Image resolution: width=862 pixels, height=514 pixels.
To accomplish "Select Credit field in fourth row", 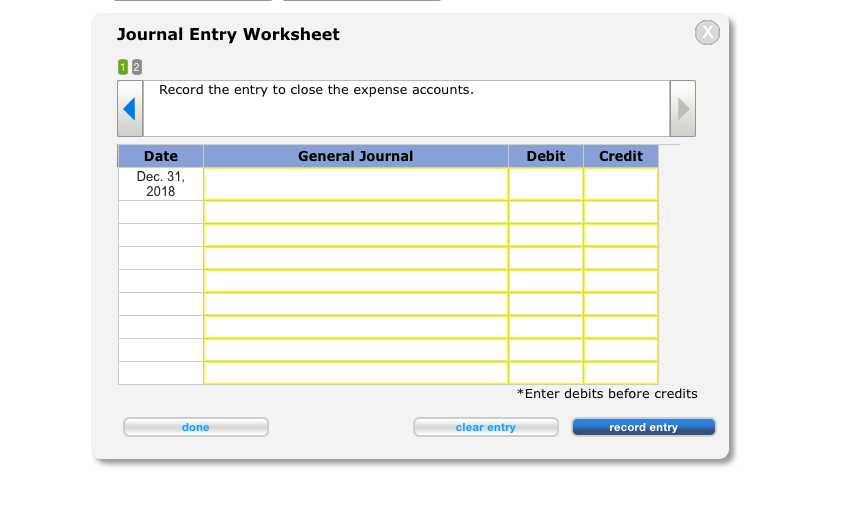I will (621, 258).
